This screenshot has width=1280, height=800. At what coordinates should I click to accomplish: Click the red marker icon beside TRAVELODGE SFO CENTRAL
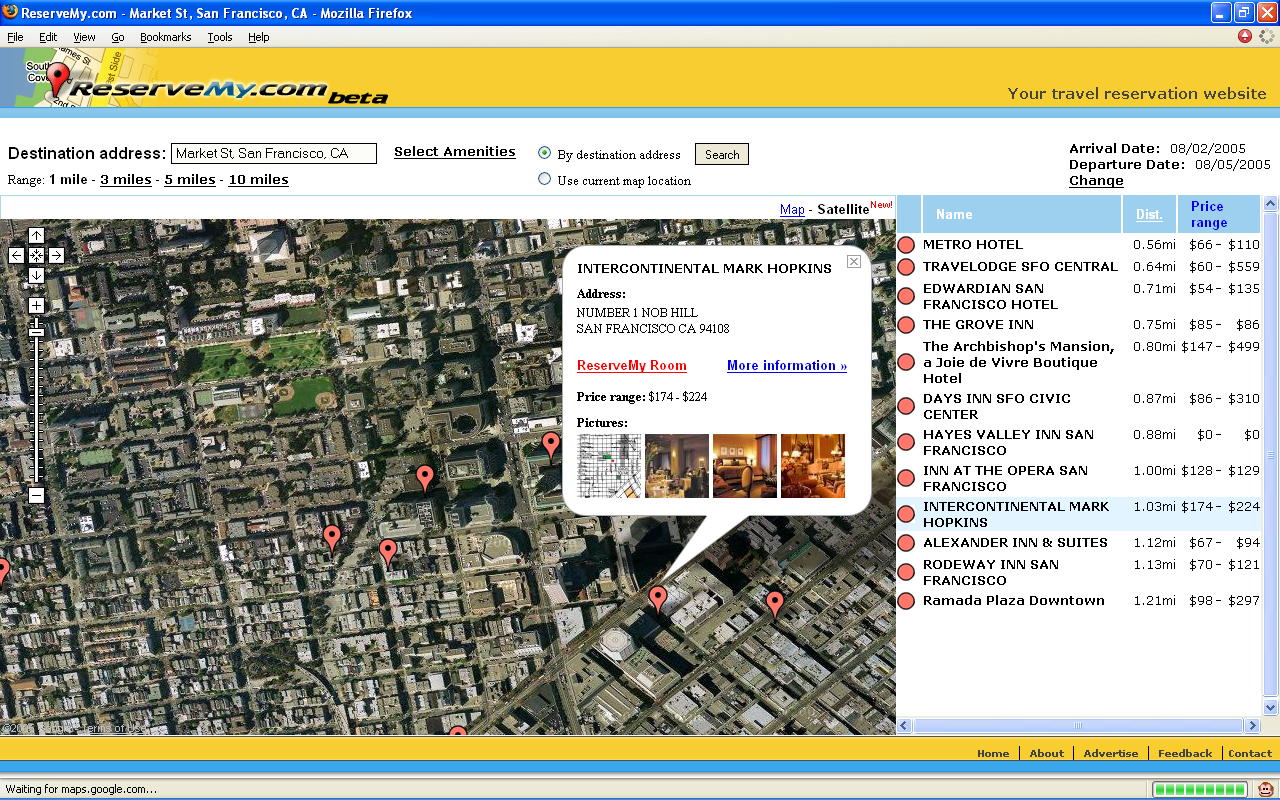(906, 267)
